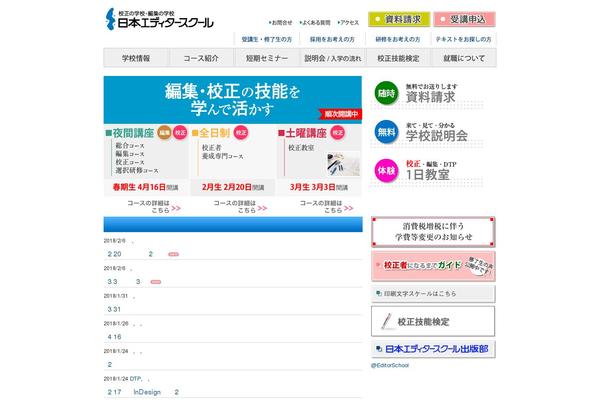Open the 学校説明会 sidebar link
The height and width of the screenshot is (400, 600).
point(437,132)
